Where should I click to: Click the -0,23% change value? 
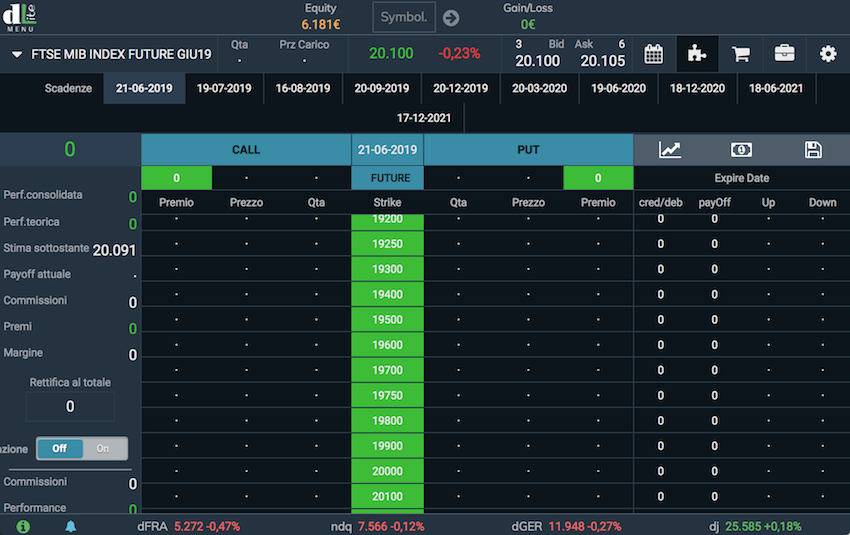[x=459, y=54]
